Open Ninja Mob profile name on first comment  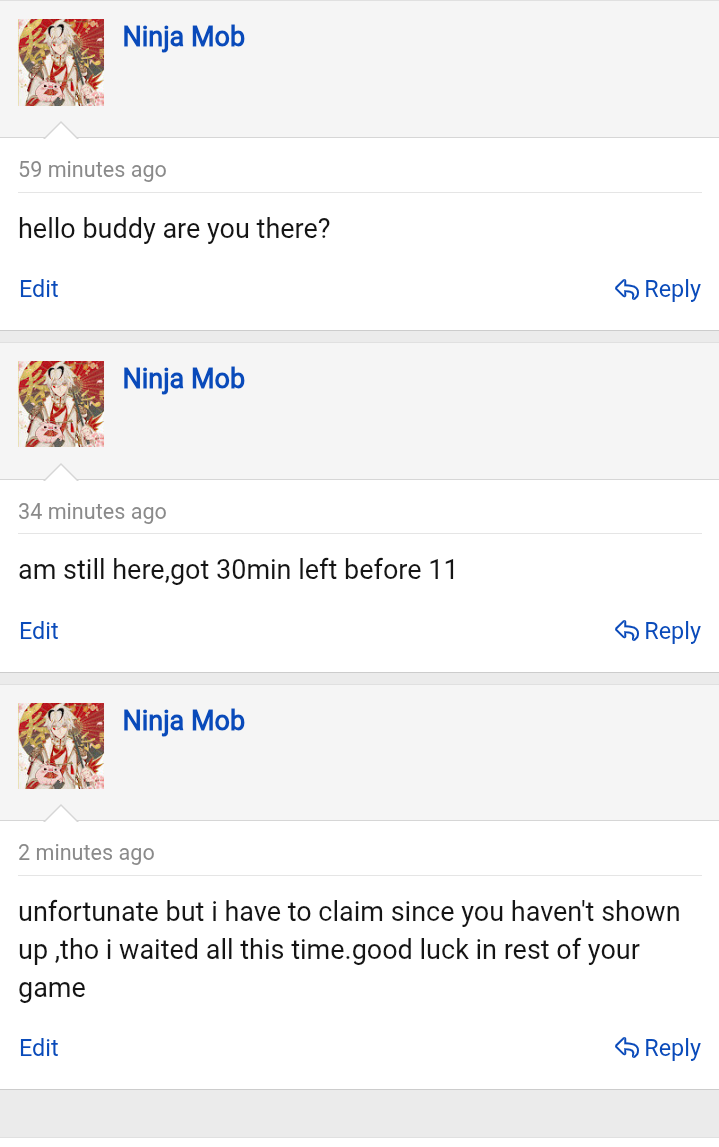pyautogui.click(x=184, y=37)
